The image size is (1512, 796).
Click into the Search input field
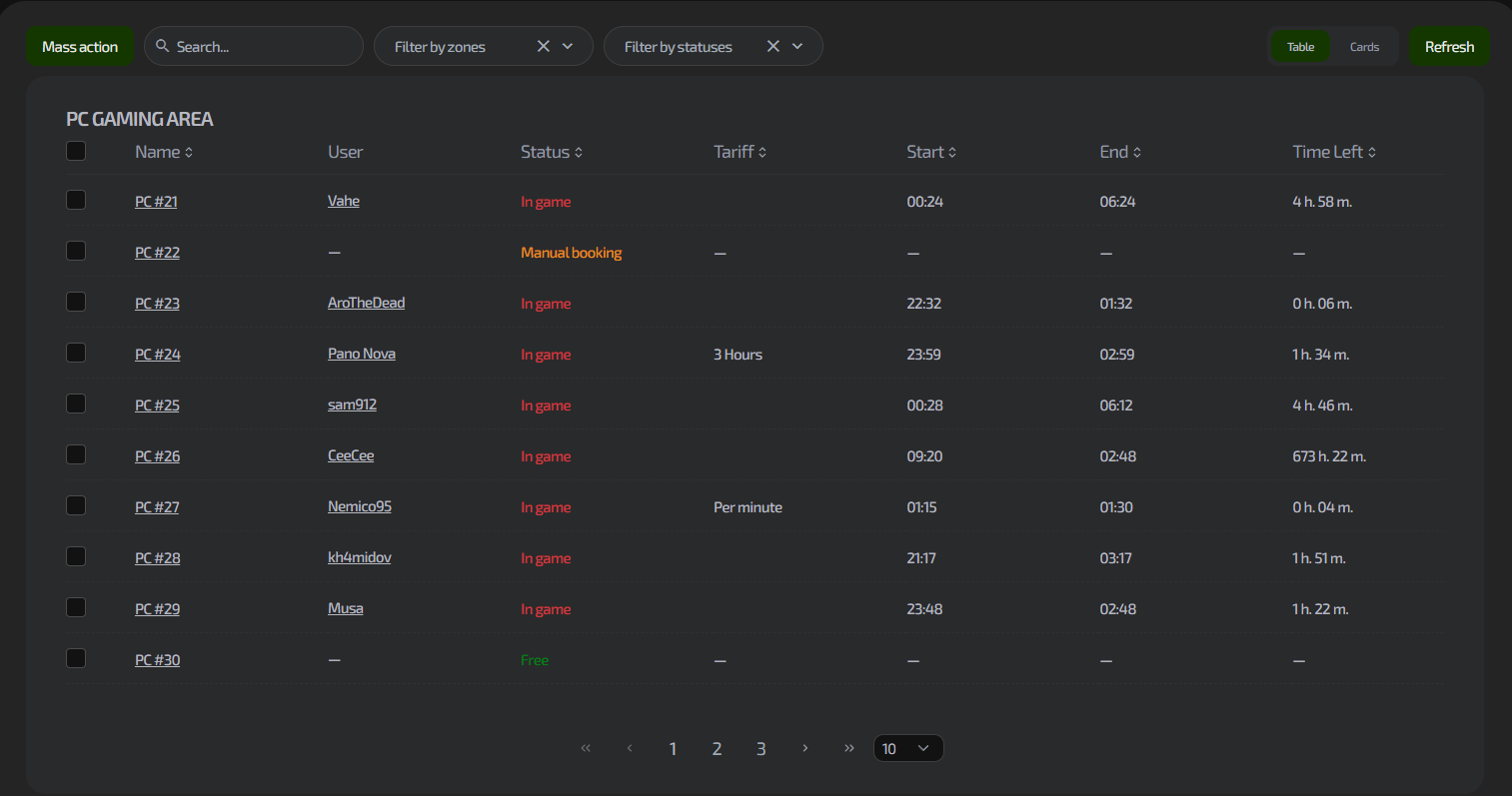(262, 47)
